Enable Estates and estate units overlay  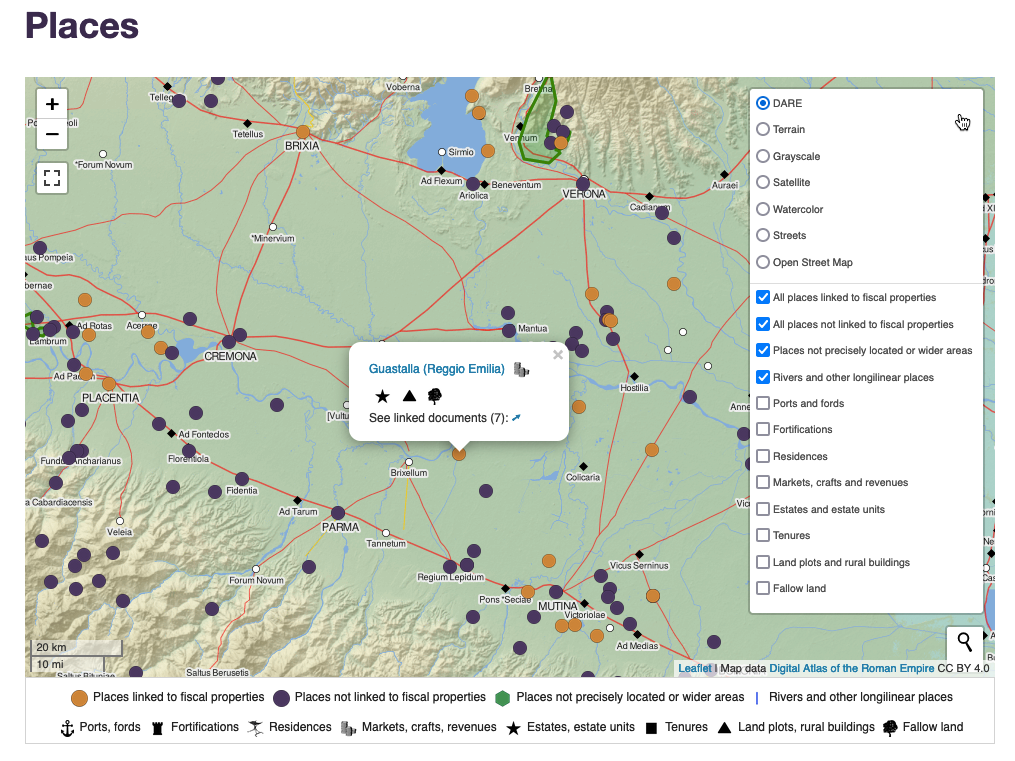tap(763, 509)
